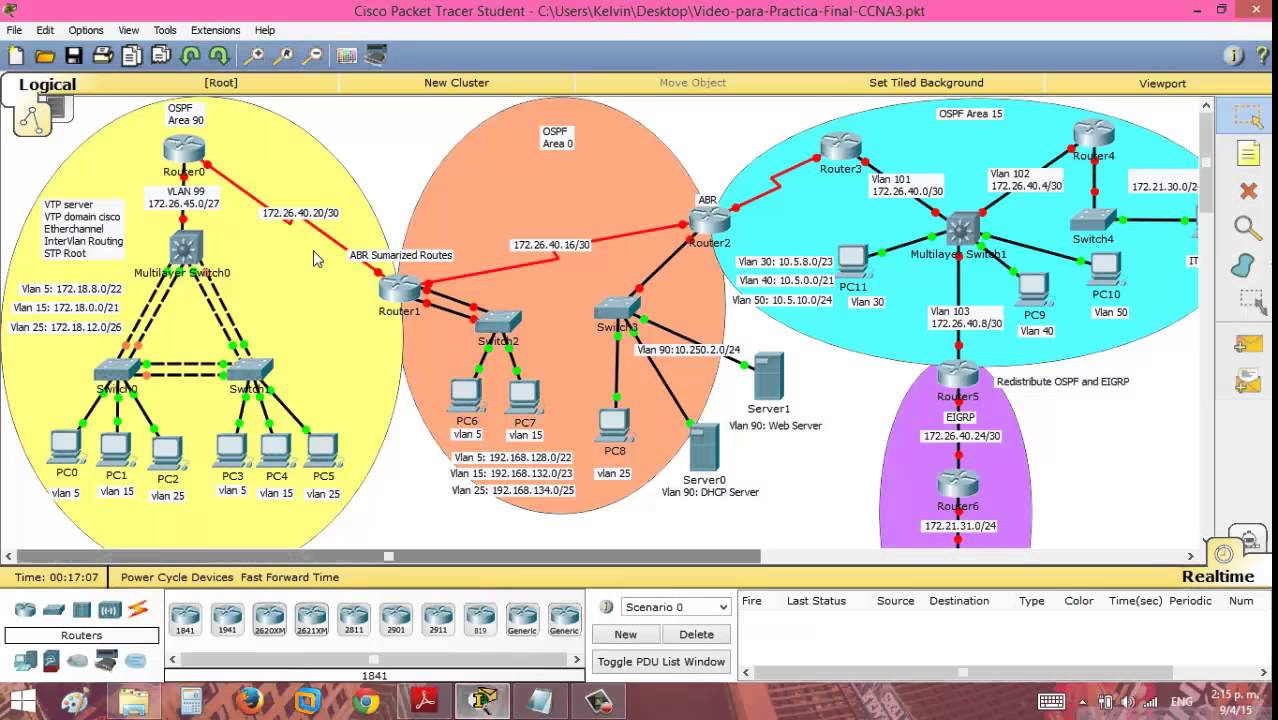Select Server1 web server device
Image resolution: width=1278 pixels, height=720 pixels.
768,378
